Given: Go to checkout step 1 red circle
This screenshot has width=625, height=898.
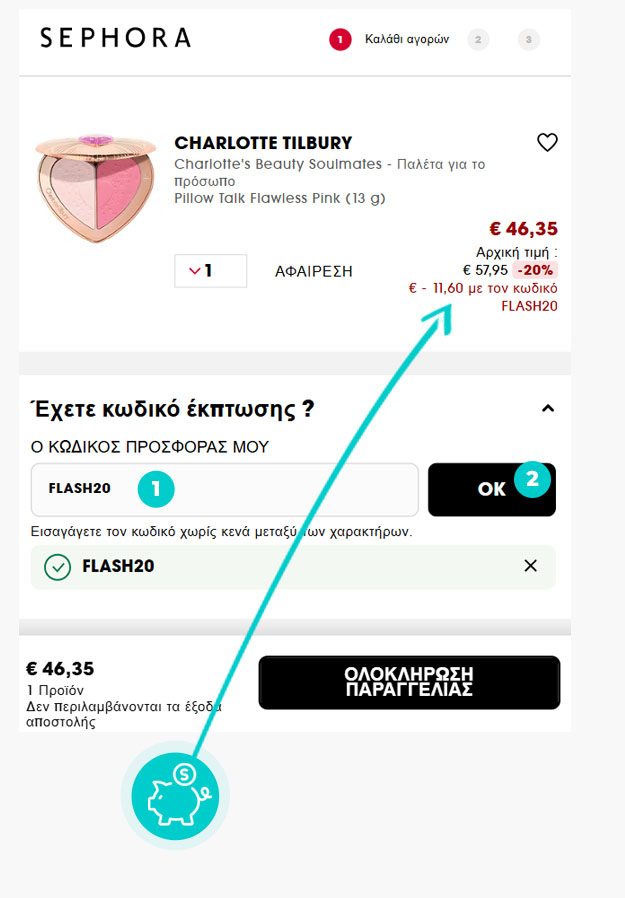Looking at the screenshot, I should (340, 40).
